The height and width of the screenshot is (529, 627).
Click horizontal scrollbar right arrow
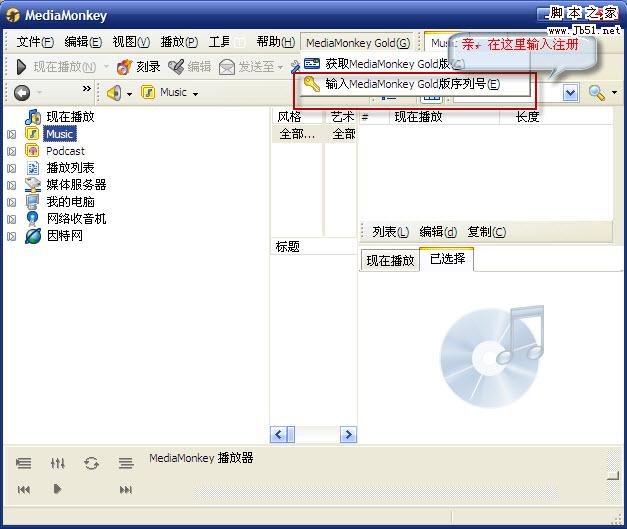(x=348, y=434)
